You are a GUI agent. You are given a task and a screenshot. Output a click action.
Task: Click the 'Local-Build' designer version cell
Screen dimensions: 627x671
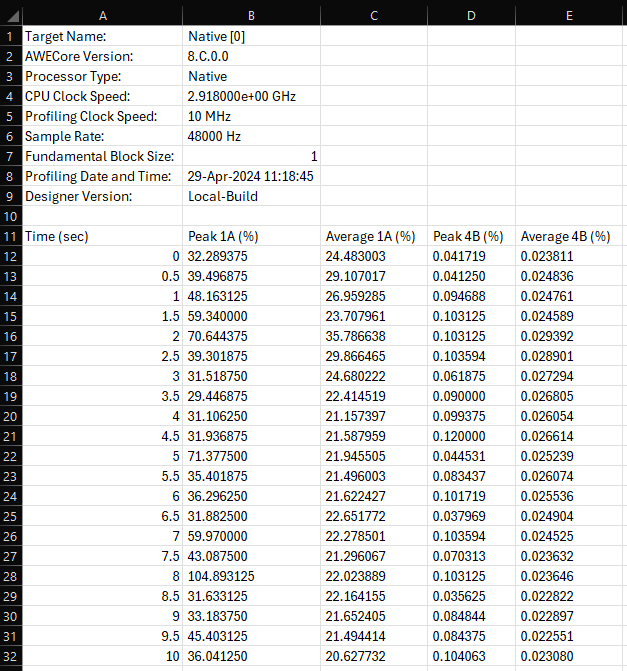(x=251, y=196)
